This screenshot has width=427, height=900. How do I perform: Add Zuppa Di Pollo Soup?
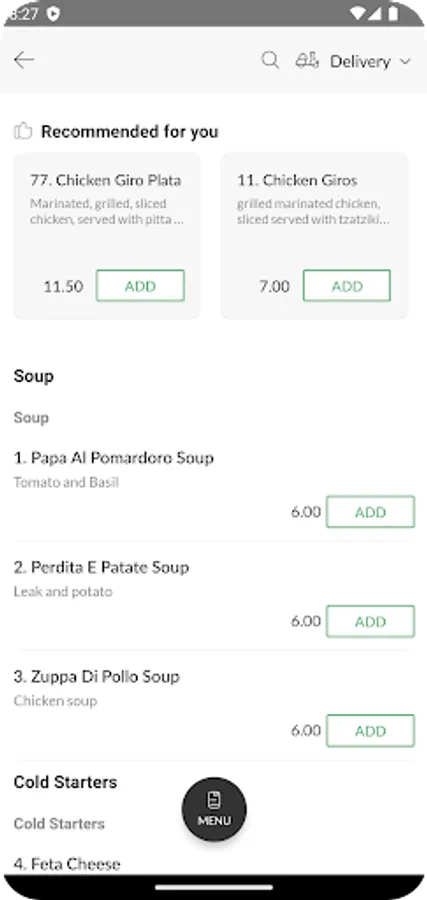(x=370, y=731)
